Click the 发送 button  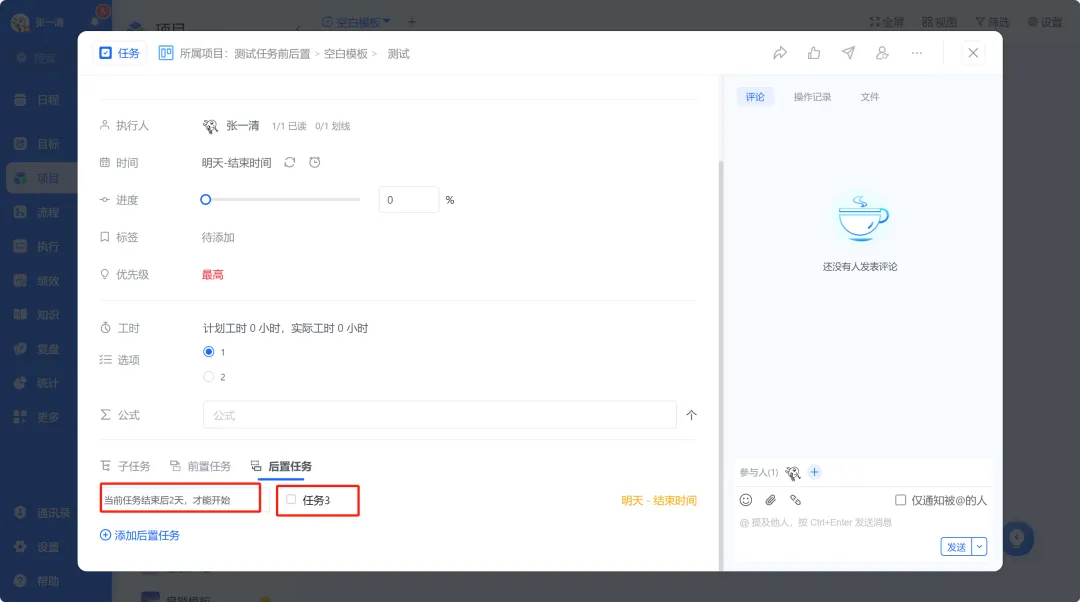click(956, 547)
